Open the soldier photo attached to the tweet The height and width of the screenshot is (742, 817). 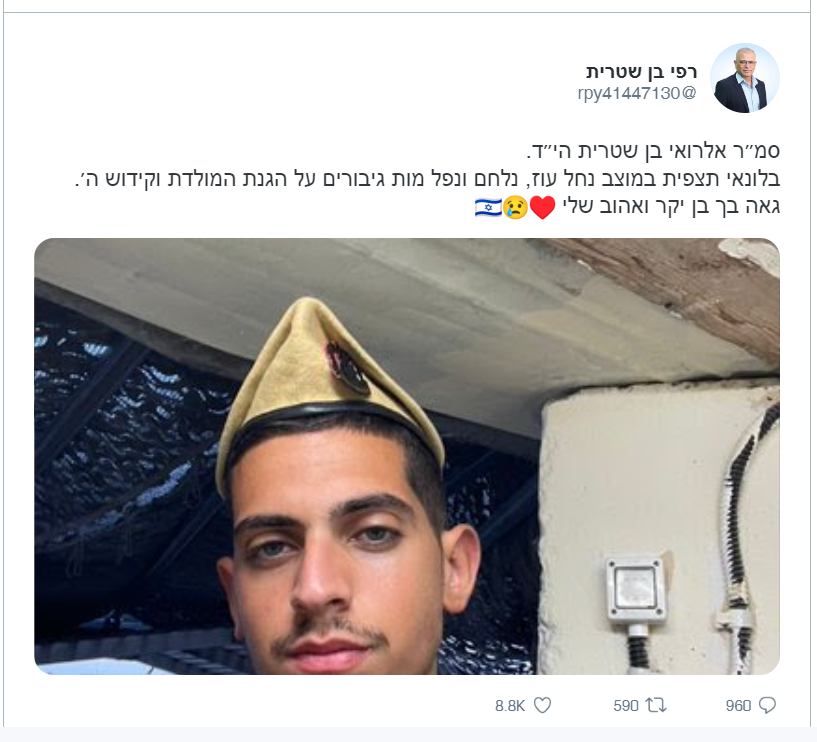(407, 456)
